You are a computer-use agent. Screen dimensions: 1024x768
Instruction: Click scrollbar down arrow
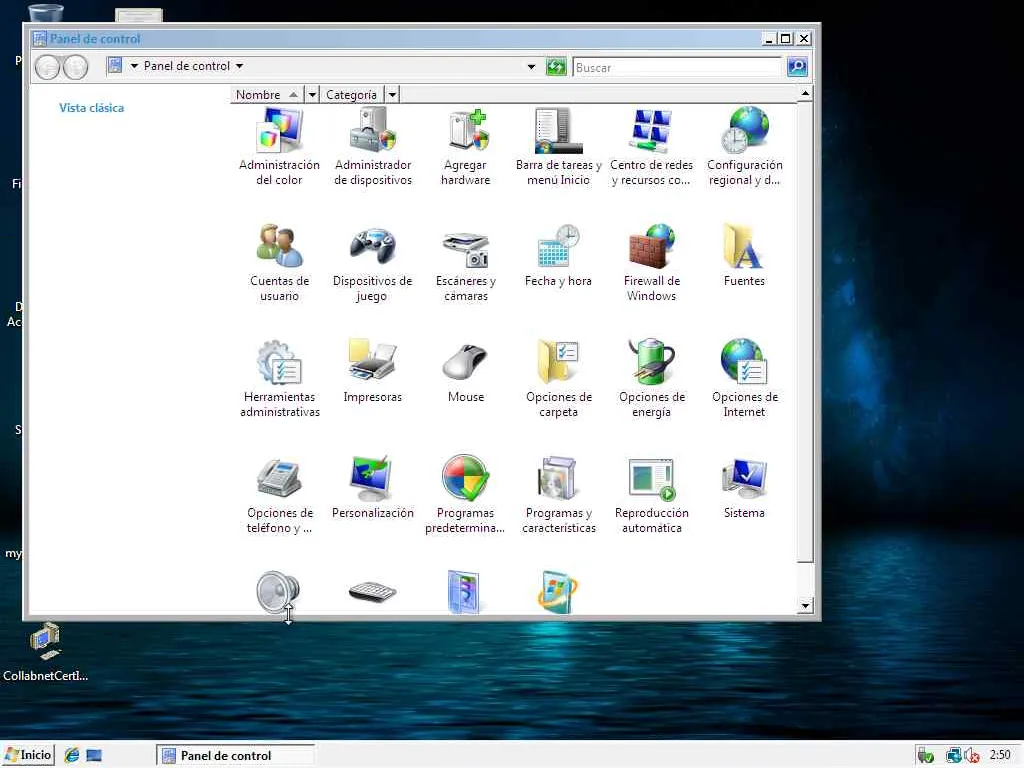pos(805,605)
